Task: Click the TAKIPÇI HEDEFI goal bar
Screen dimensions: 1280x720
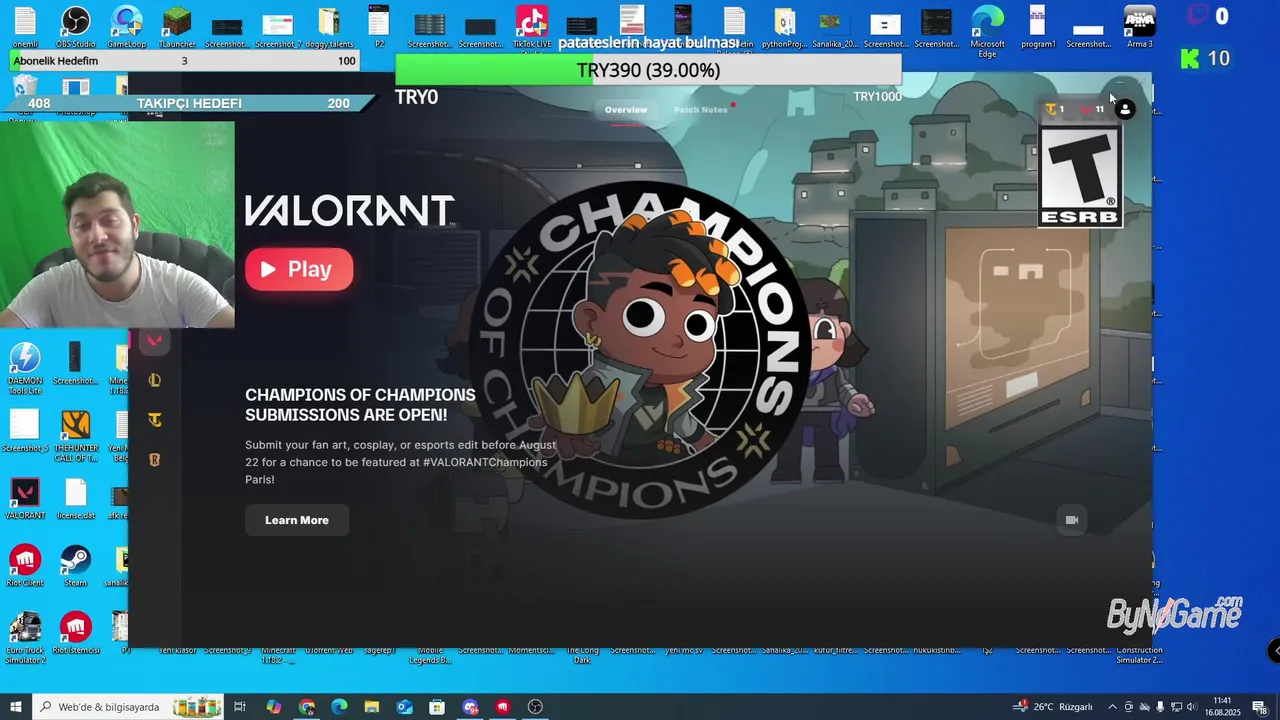Action: [188, 103]
